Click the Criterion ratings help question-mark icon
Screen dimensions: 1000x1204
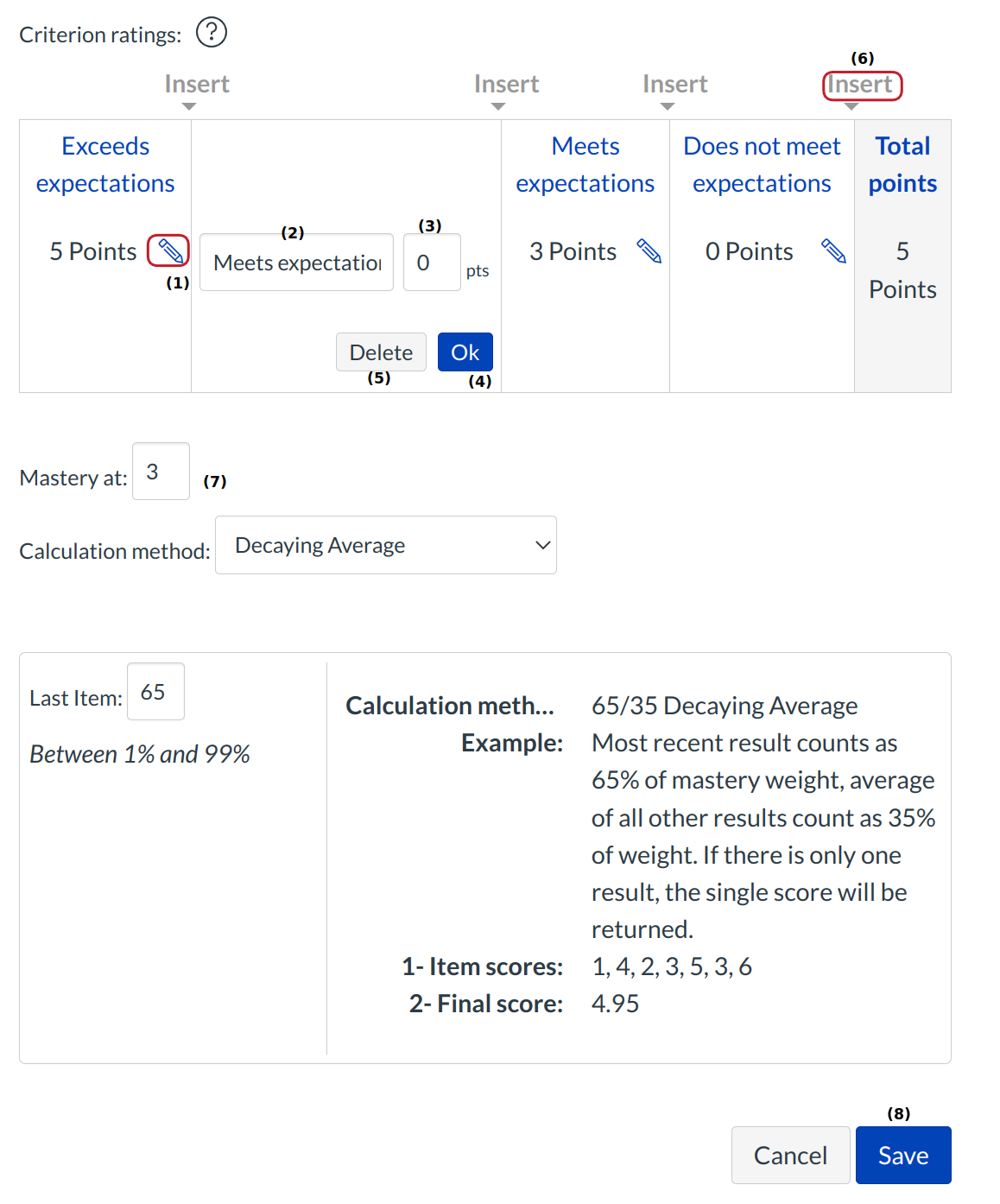[212, 33]
